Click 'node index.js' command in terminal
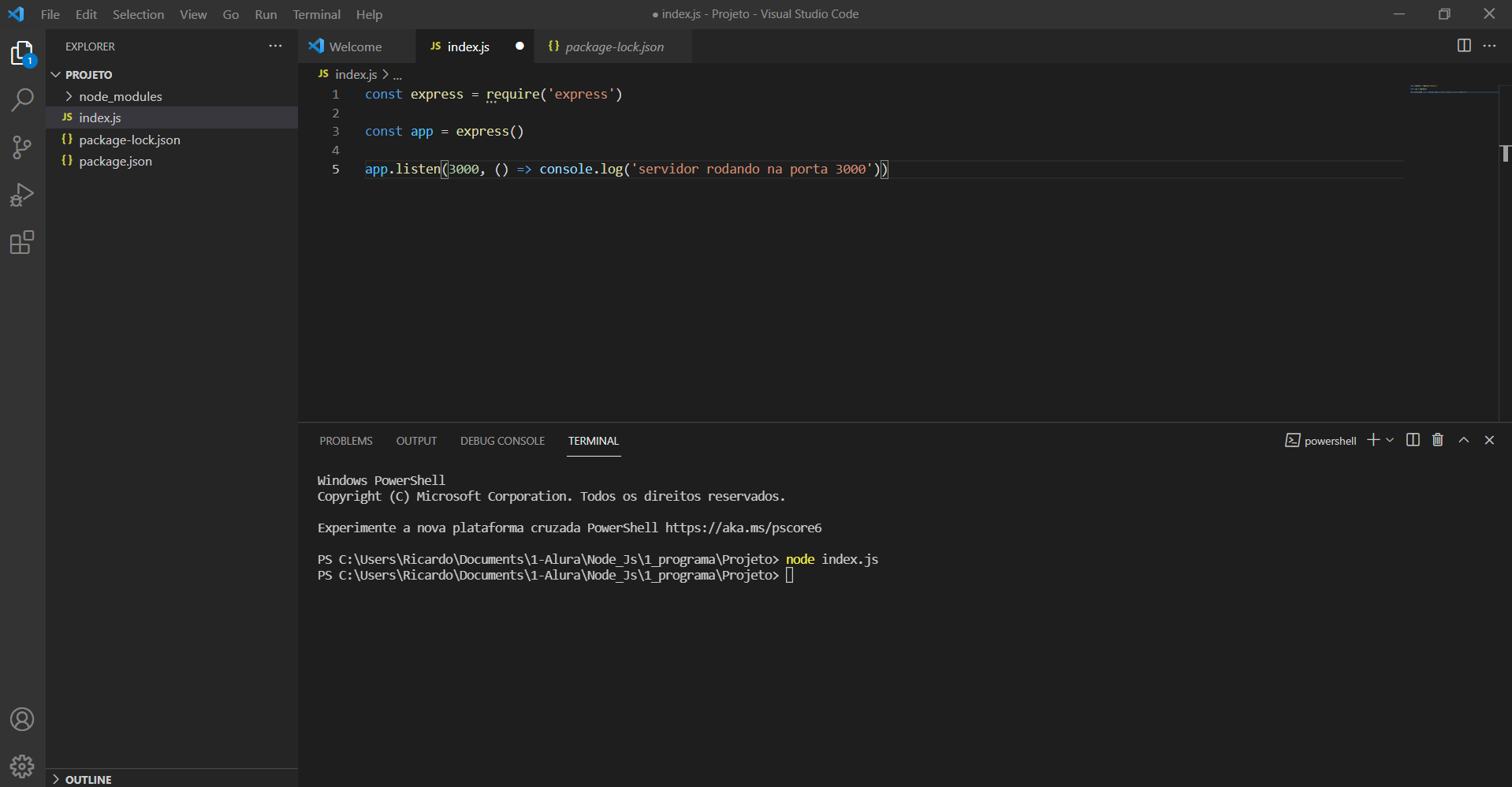The image size is (1512, 787). 832,559
